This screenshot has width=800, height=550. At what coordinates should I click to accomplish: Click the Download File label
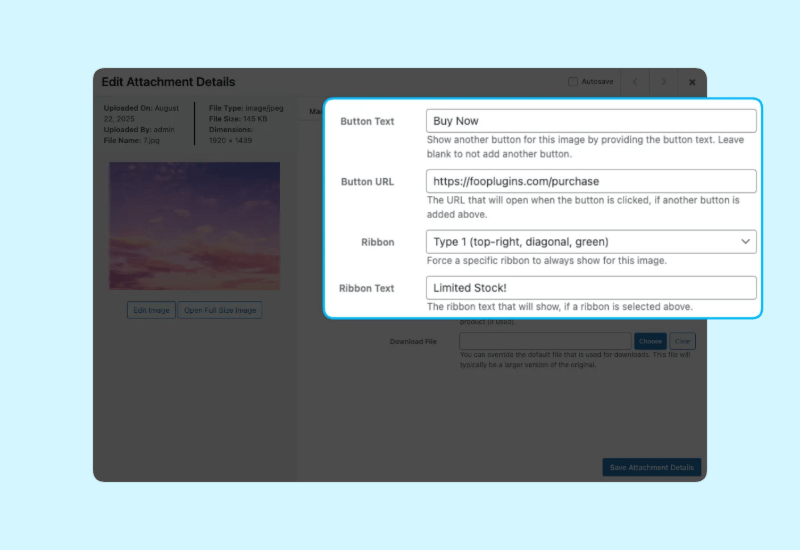pyautogui.click(x=413, y=341)
